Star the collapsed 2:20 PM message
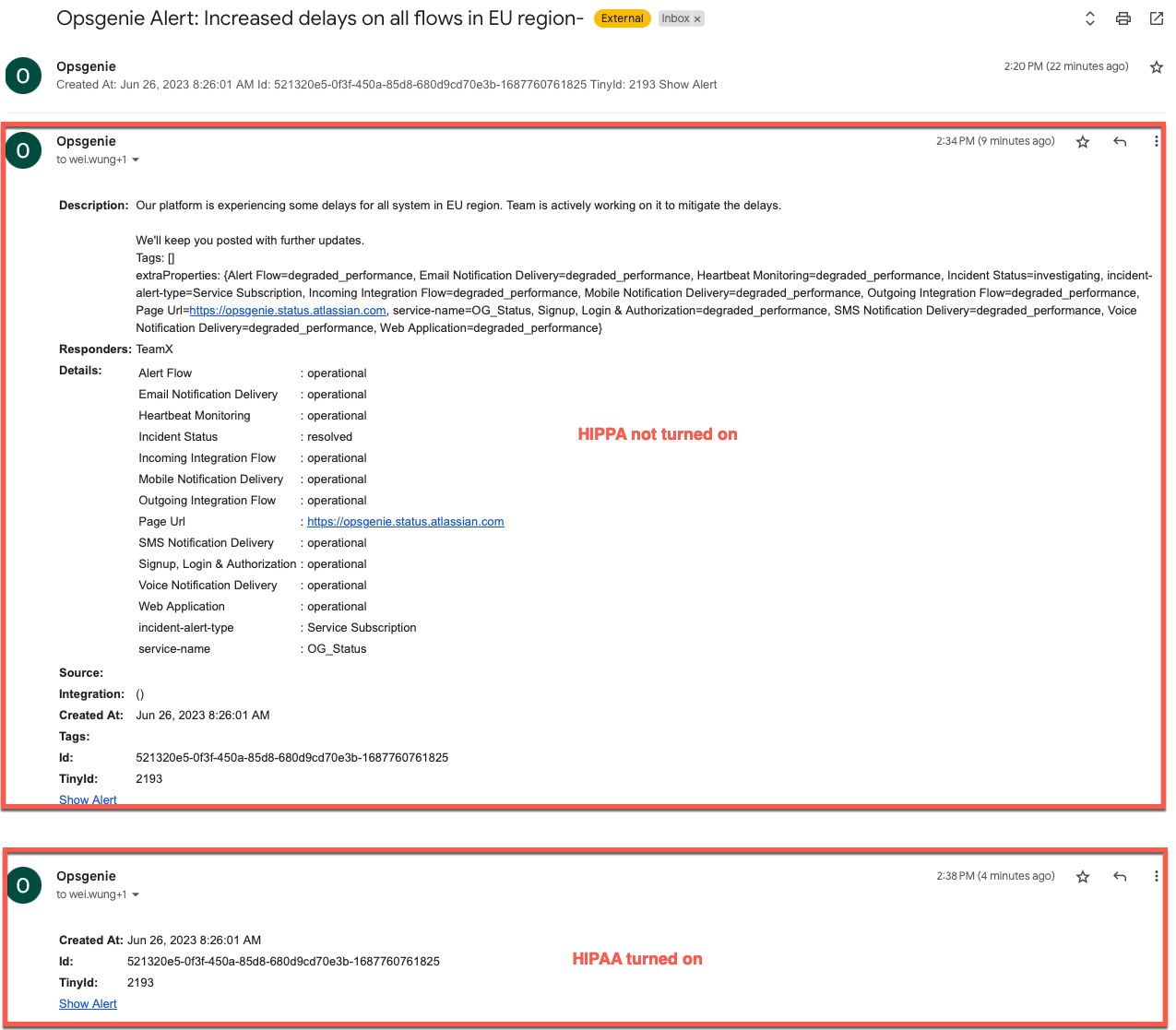This screenshot has width=1176, height=1030. pos(1156,66)
